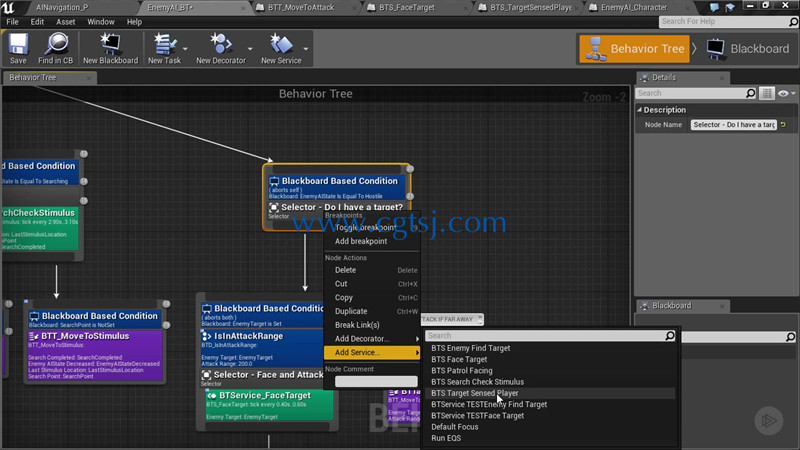Click BTT_MoveToStimulus task node
800x450 pixels.
pyautogui.click(x=95, y=356)
